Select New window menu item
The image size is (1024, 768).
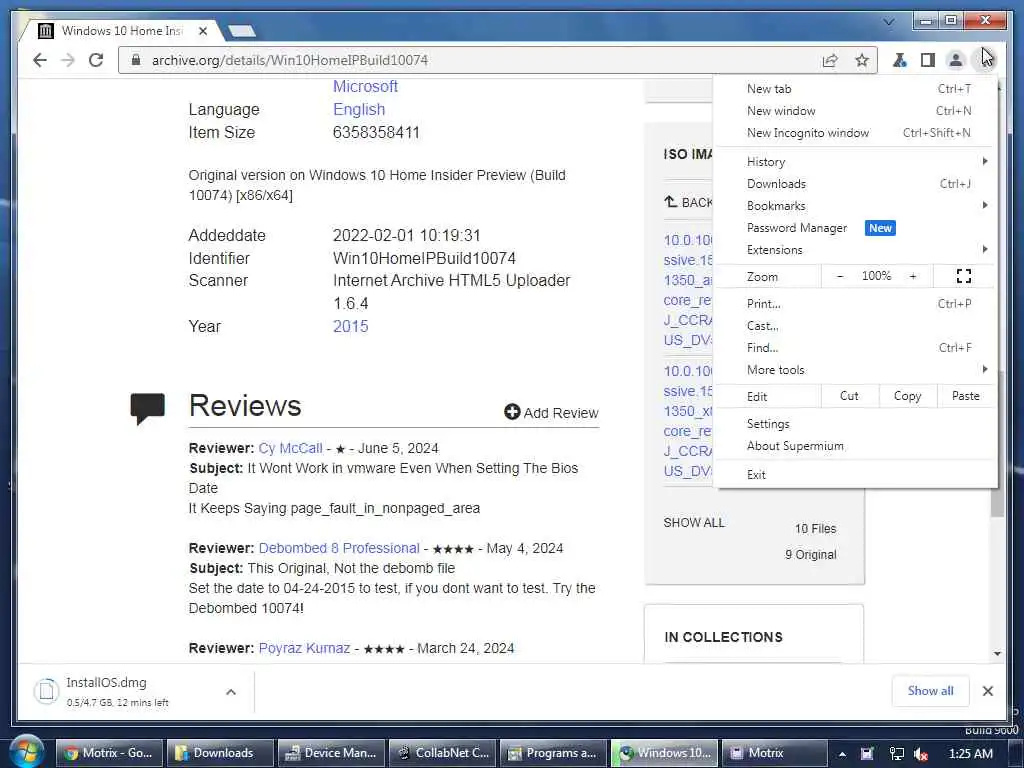(856, 111)
